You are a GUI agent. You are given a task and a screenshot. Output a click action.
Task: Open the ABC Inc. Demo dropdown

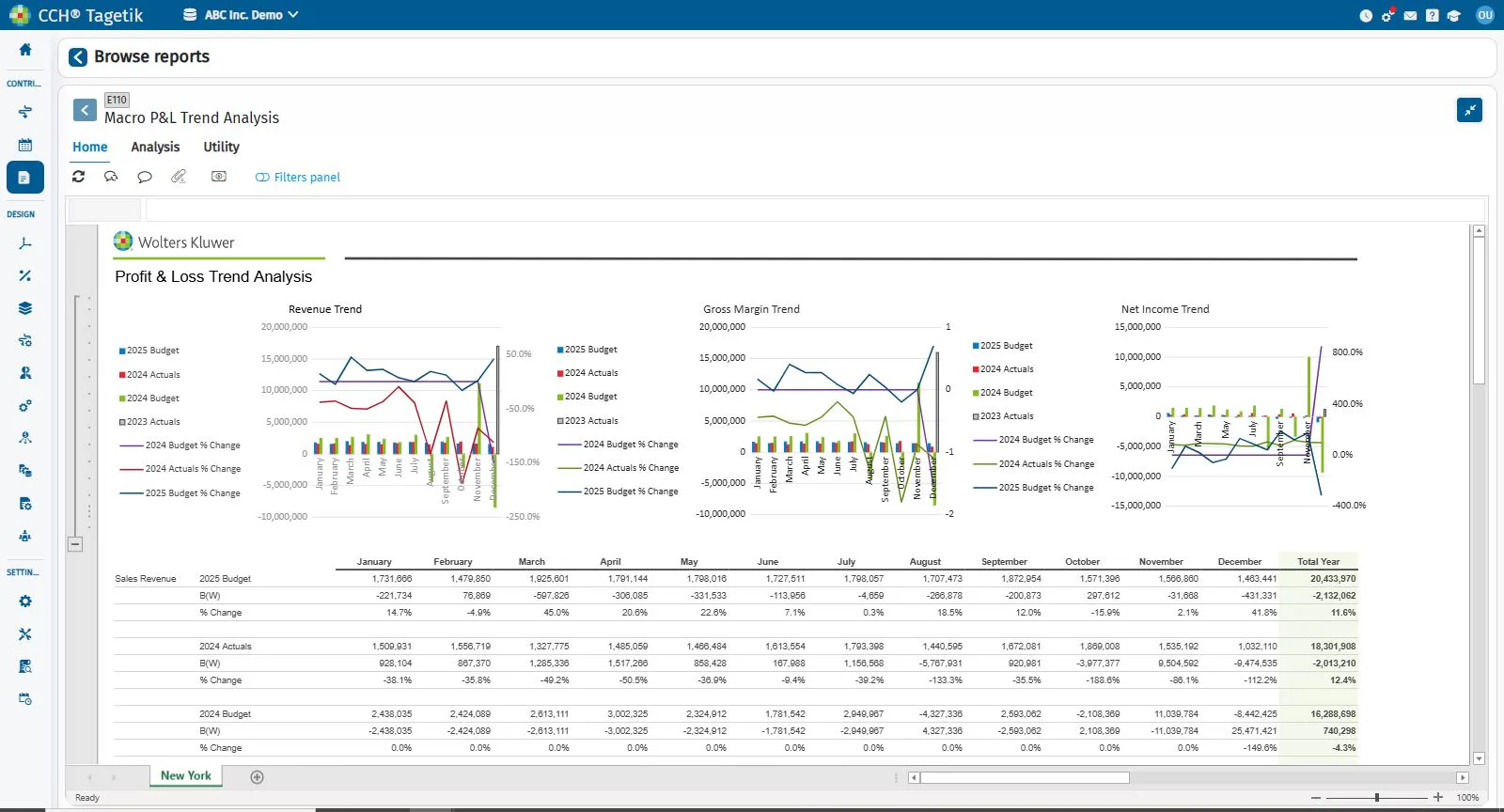point(241,15)
